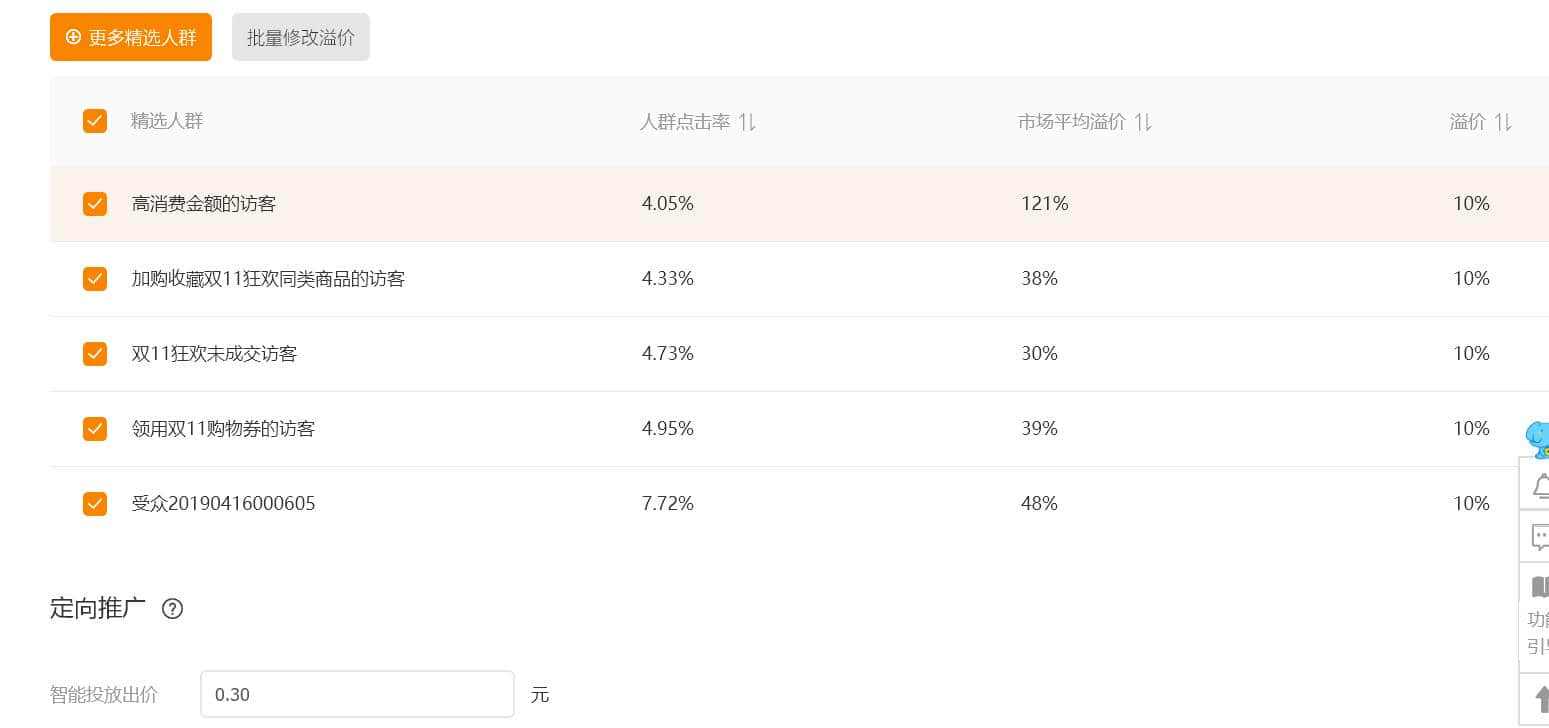
Task: Click the 批量修改溢价 button
Action: tap(301, 37)
